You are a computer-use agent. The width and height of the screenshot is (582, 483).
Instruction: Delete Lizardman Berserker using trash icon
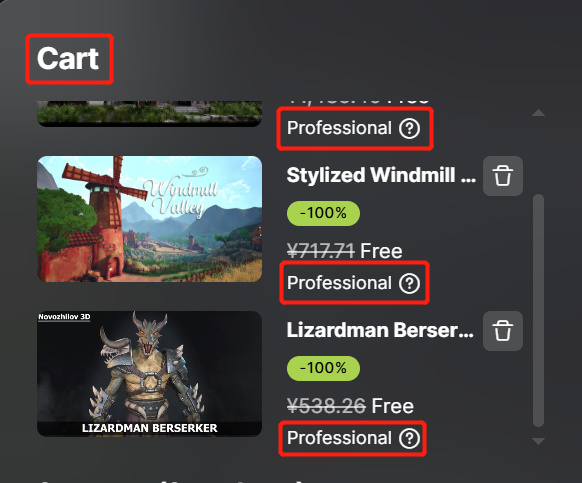click(x=503, y=331)
